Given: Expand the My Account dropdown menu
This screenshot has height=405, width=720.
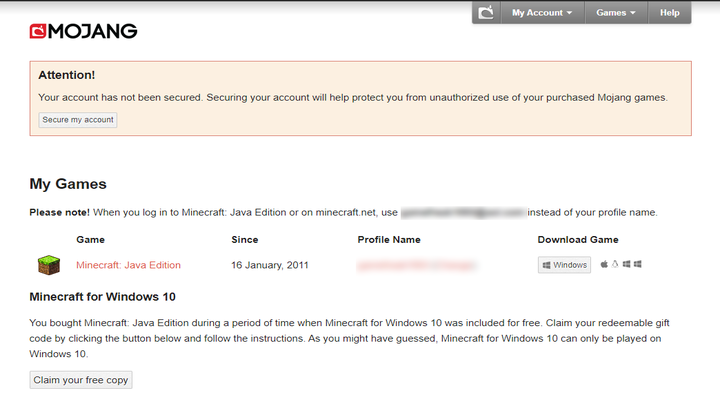Looking at the screenshot, I should click(542, 13).
